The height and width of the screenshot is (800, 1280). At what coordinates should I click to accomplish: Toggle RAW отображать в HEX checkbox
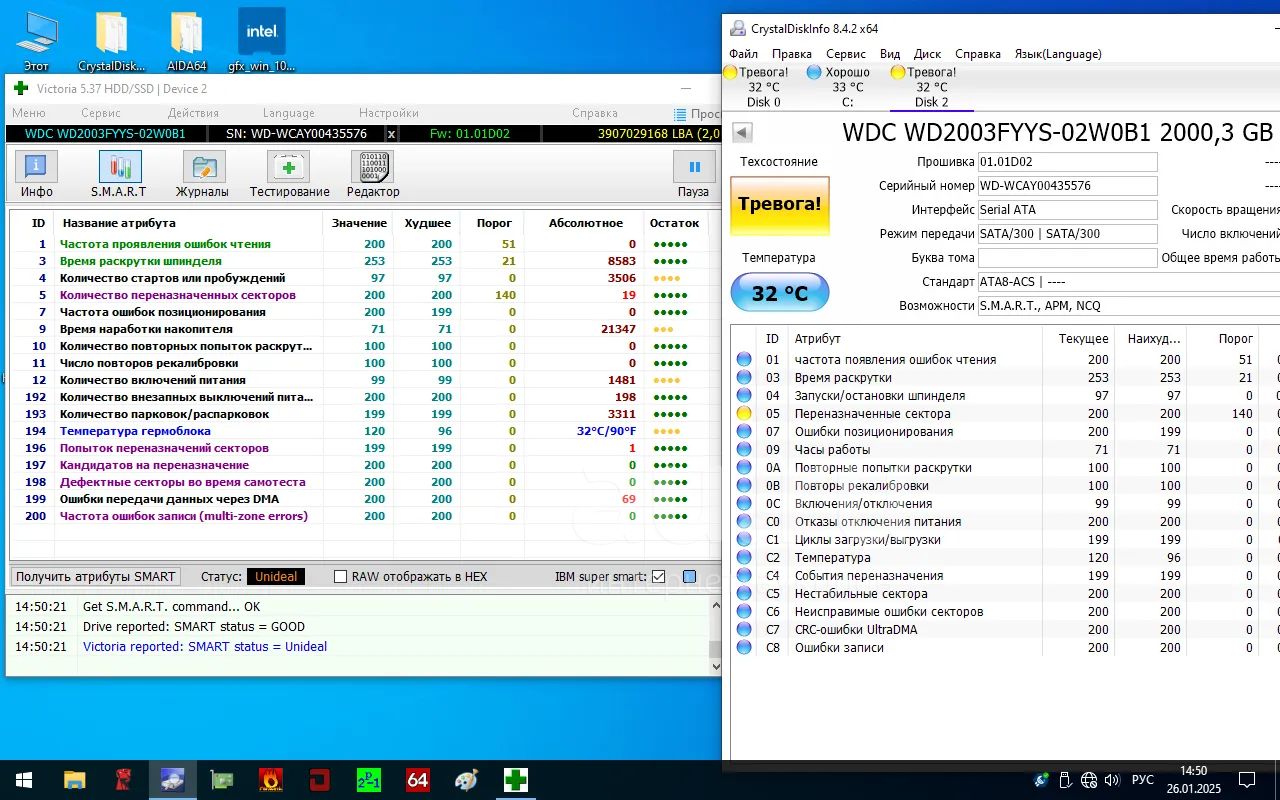tap(340, 577)
